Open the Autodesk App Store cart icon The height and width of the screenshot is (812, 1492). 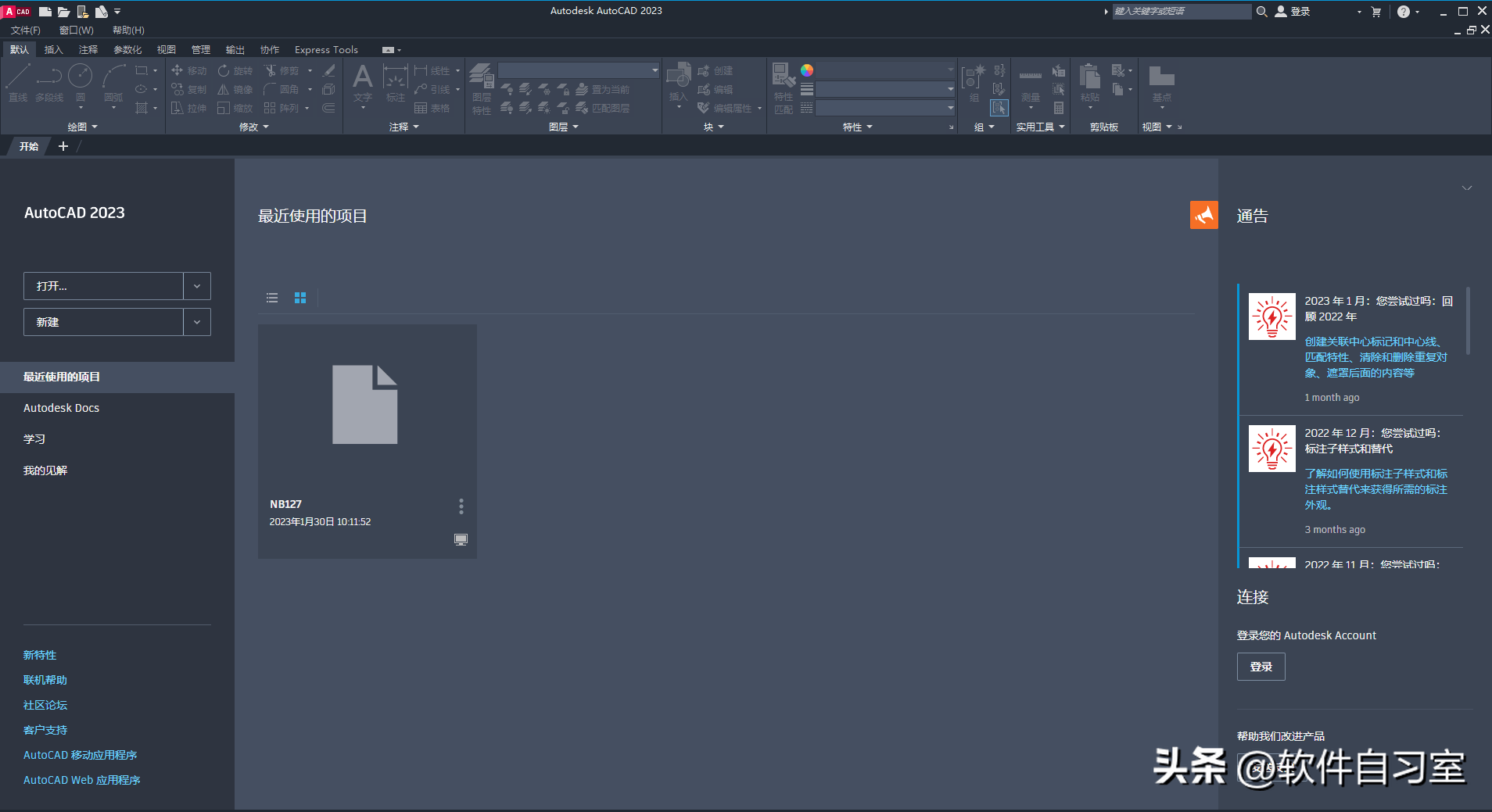tap(1376, 12)
